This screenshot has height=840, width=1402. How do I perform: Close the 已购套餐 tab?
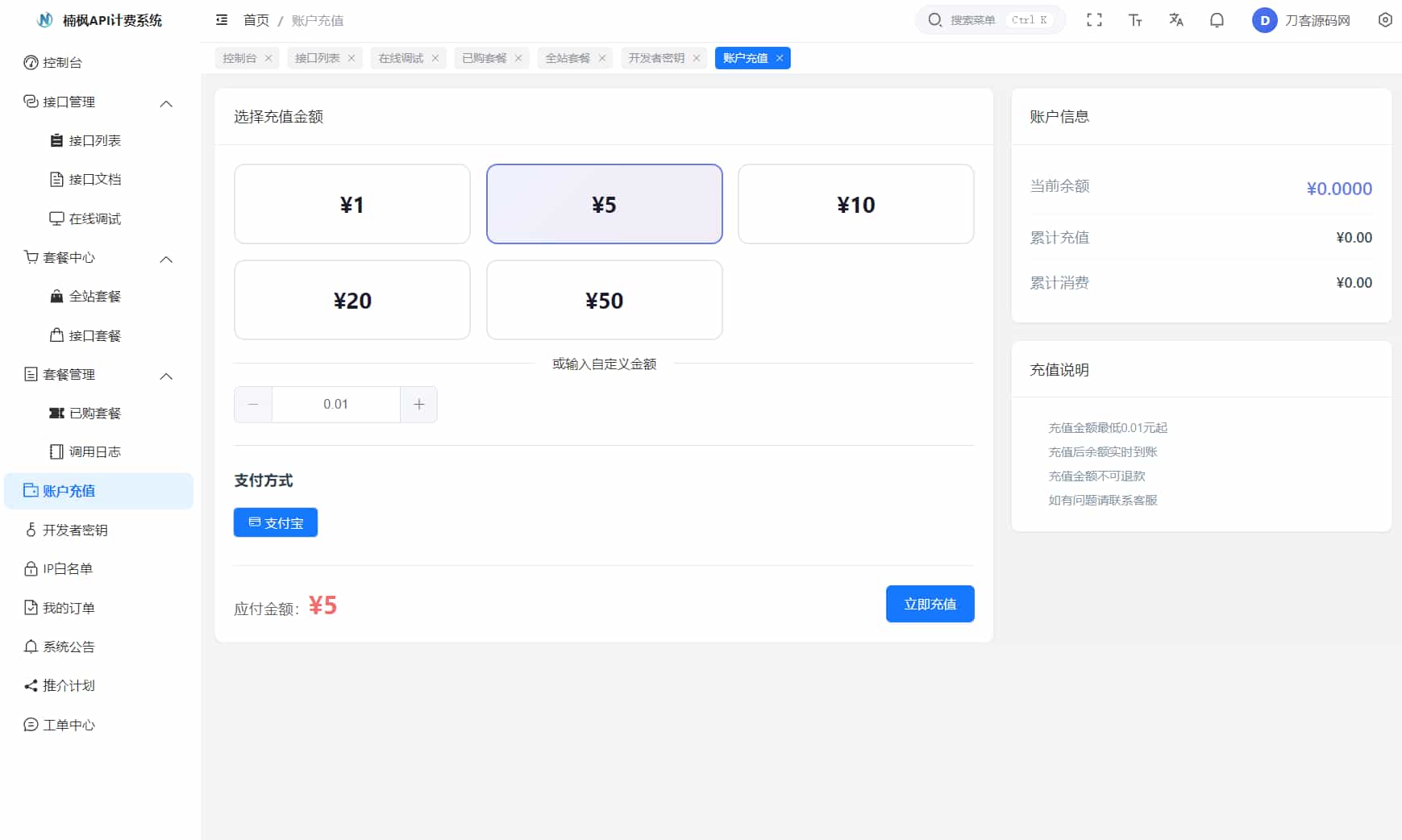[x=518, y=57]
